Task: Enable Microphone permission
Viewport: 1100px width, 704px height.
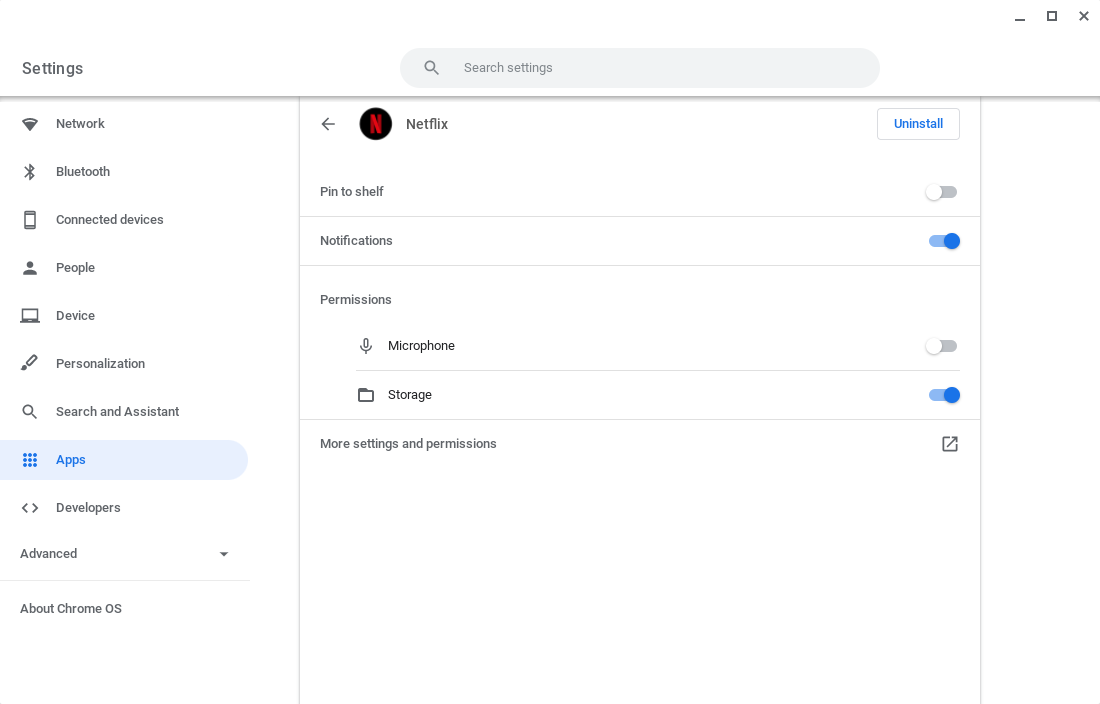Action: click(941, 345)
